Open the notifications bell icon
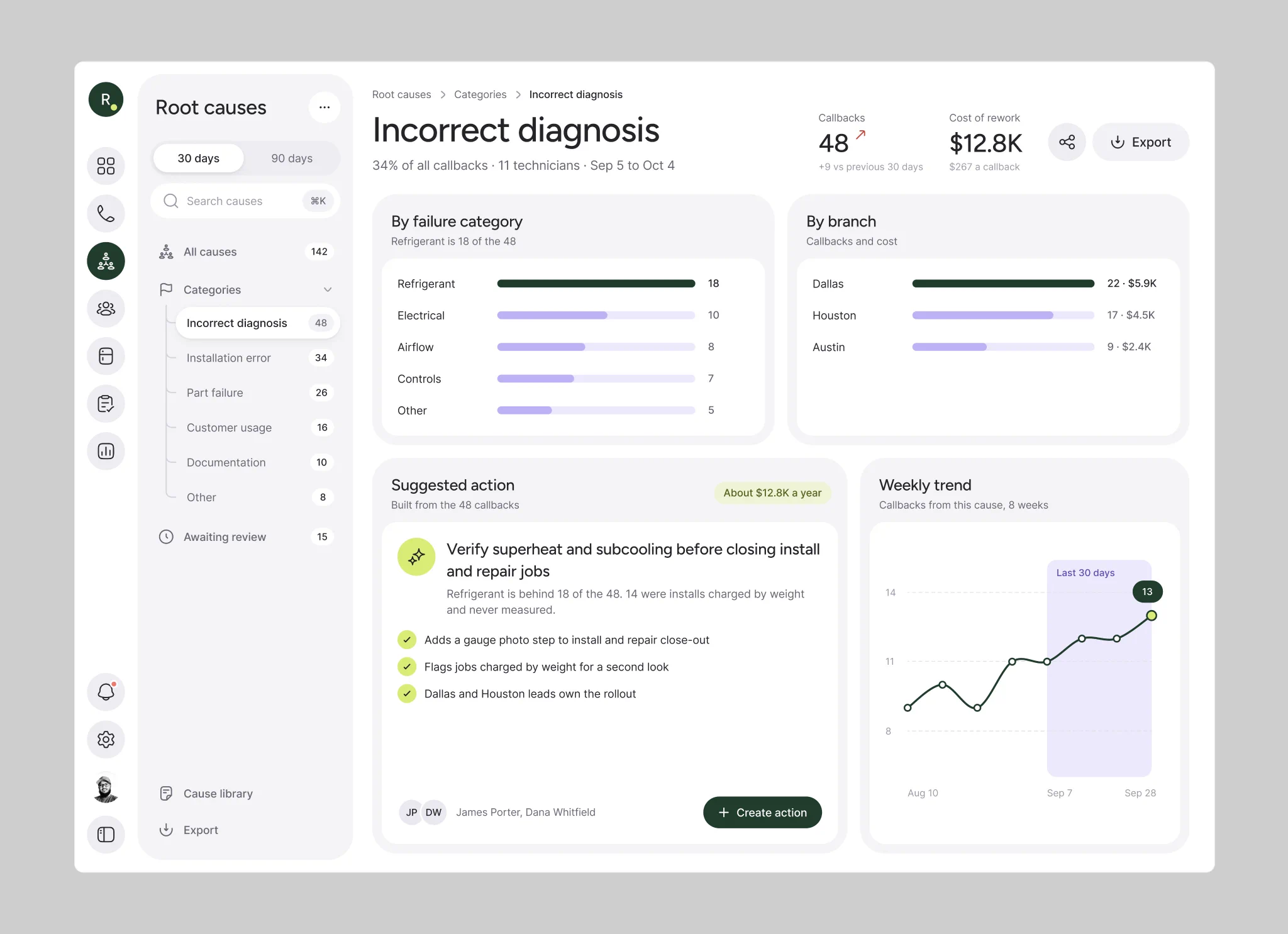This screenshot has width=1288, height=934. point(106,692)
